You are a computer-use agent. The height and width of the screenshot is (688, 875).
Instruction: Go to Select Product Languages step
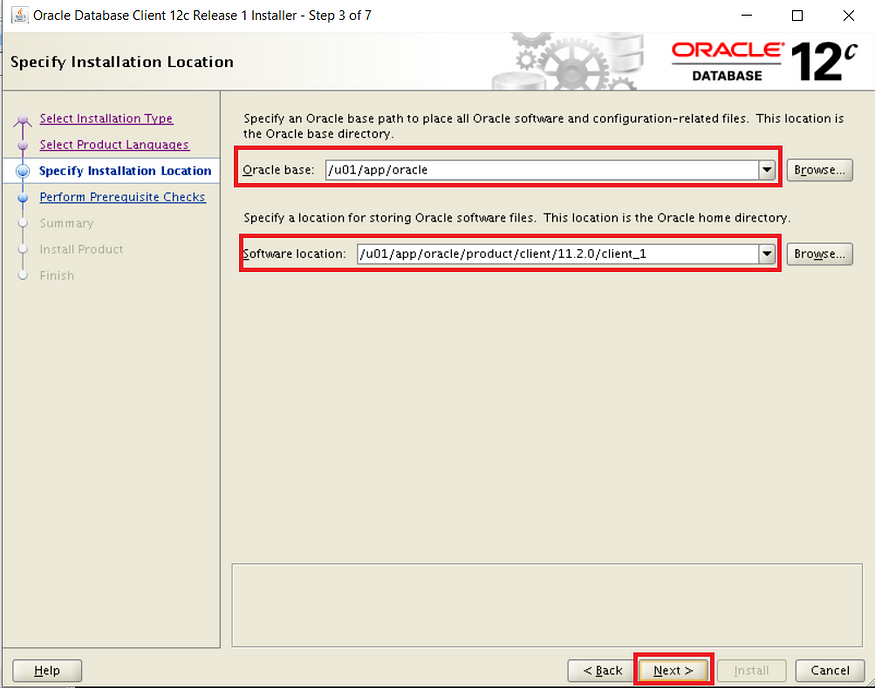114,145
